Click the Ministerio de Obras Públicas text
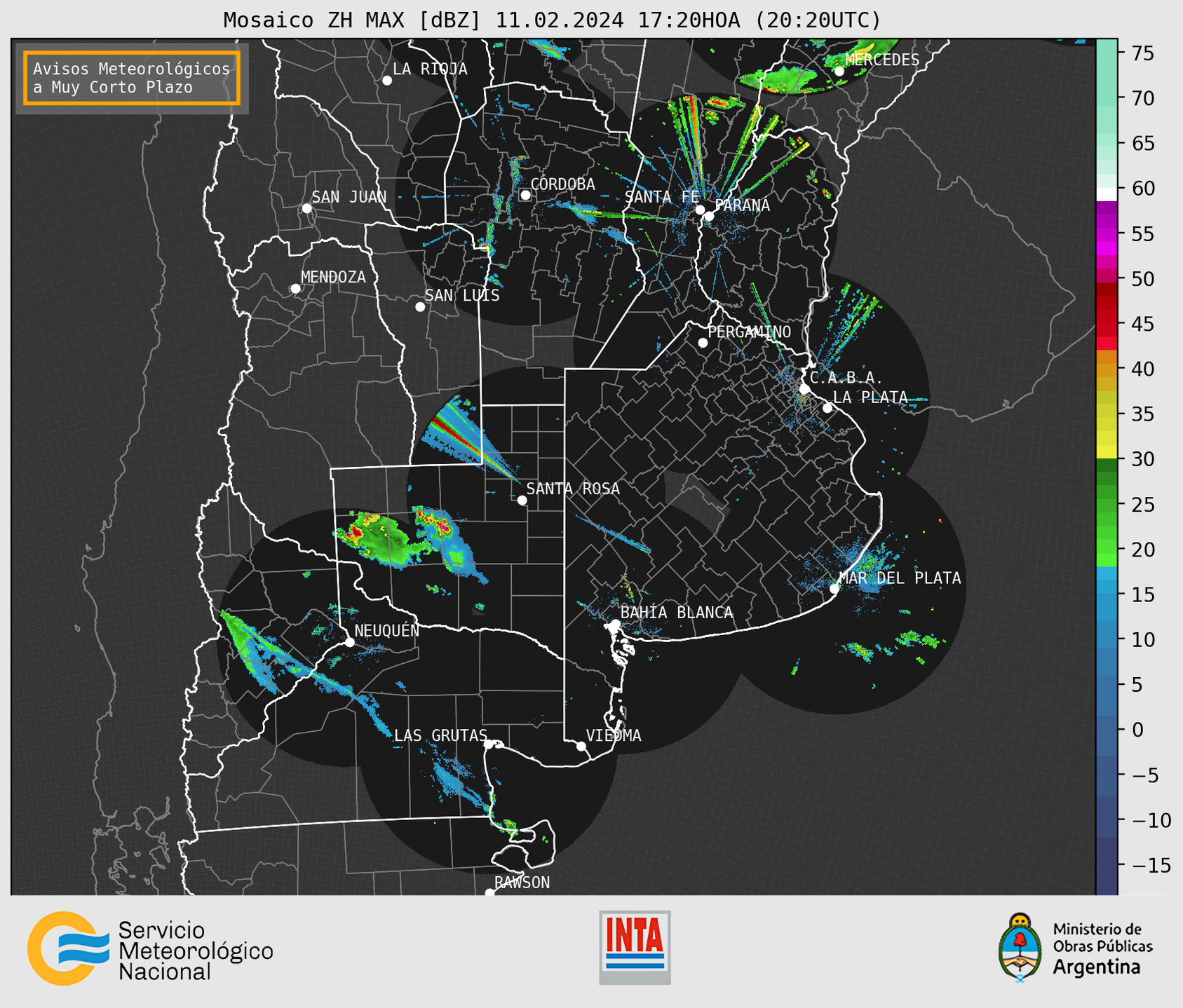Viewport: 1183px width, 1008px height. (1102, 938)
